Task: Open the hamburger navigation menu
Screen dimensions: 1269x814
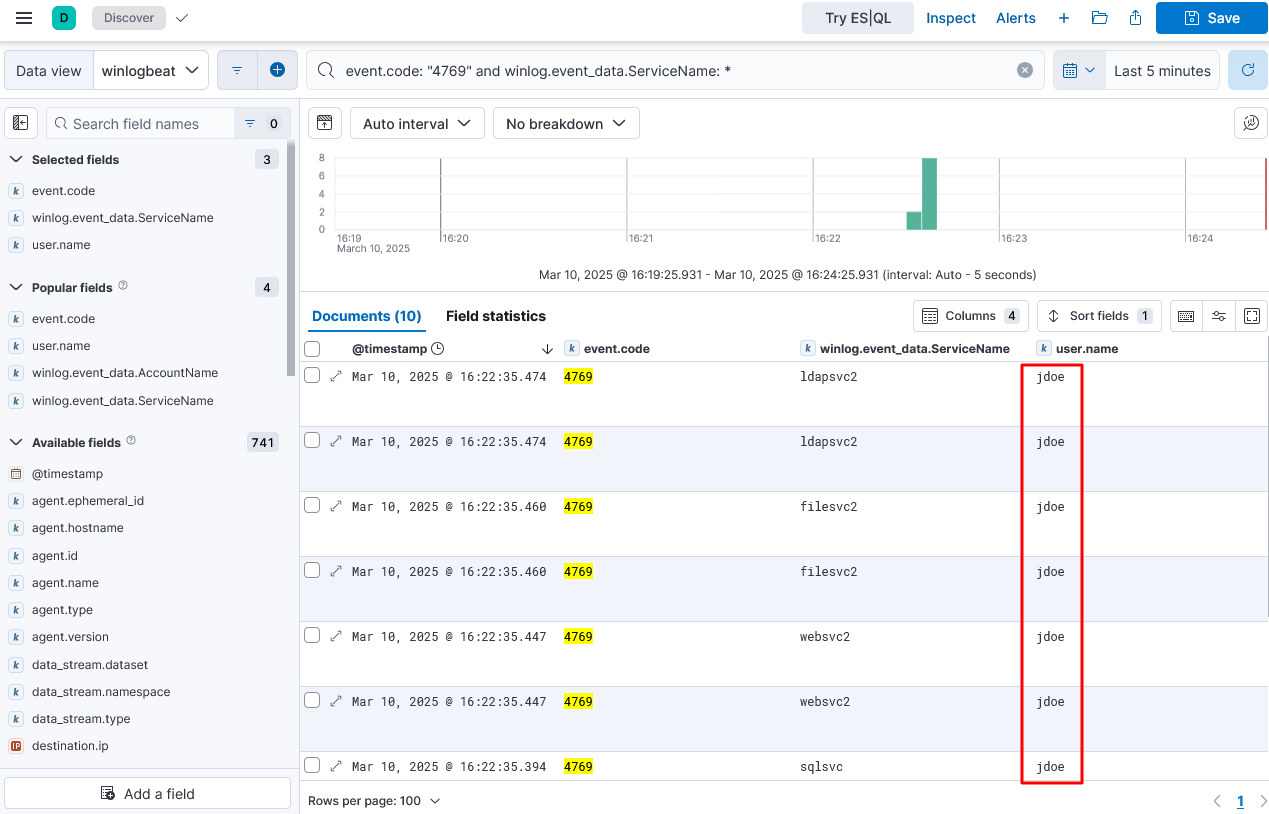Action: click(24, 18)
